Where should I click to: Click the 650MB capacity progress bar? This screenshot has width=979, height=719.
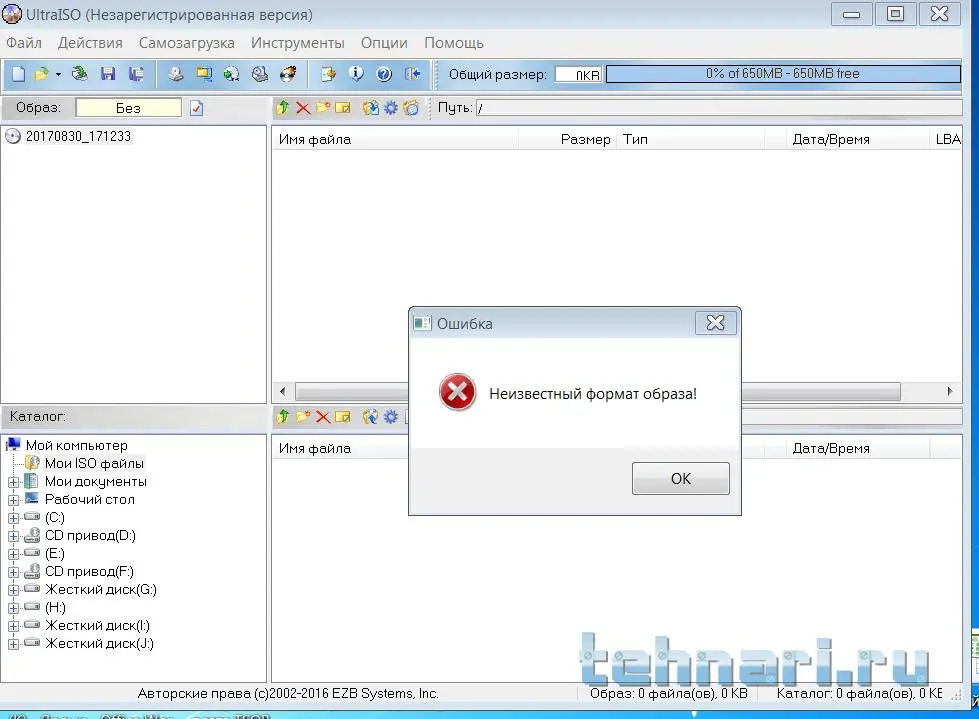(x=783, y=74)
